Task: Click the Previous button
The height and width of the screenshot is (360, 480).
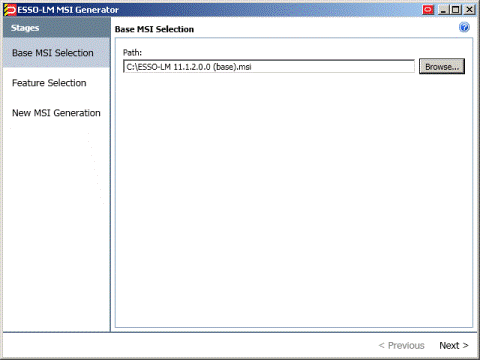Action: click(401, 345)
